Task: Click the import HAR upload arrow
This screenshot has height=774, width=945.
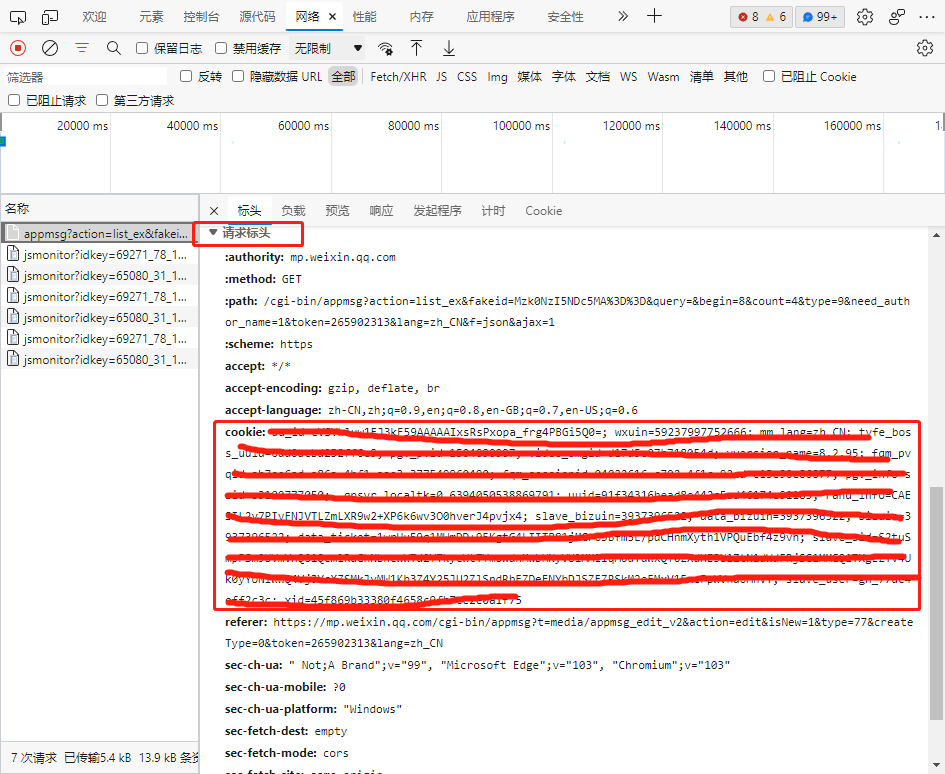Action: coord(416,48)
